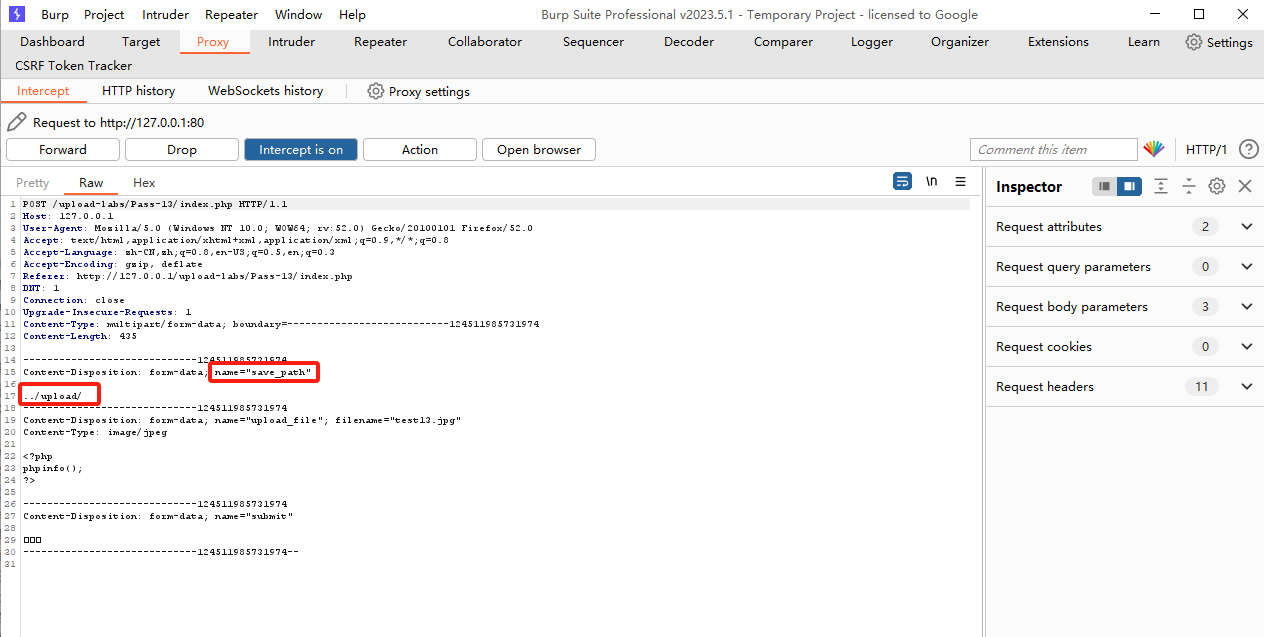The height and width of the screenshot is (637, 1264).
Task: Open the Sequencer tab
Action: (x=593, y=42)
